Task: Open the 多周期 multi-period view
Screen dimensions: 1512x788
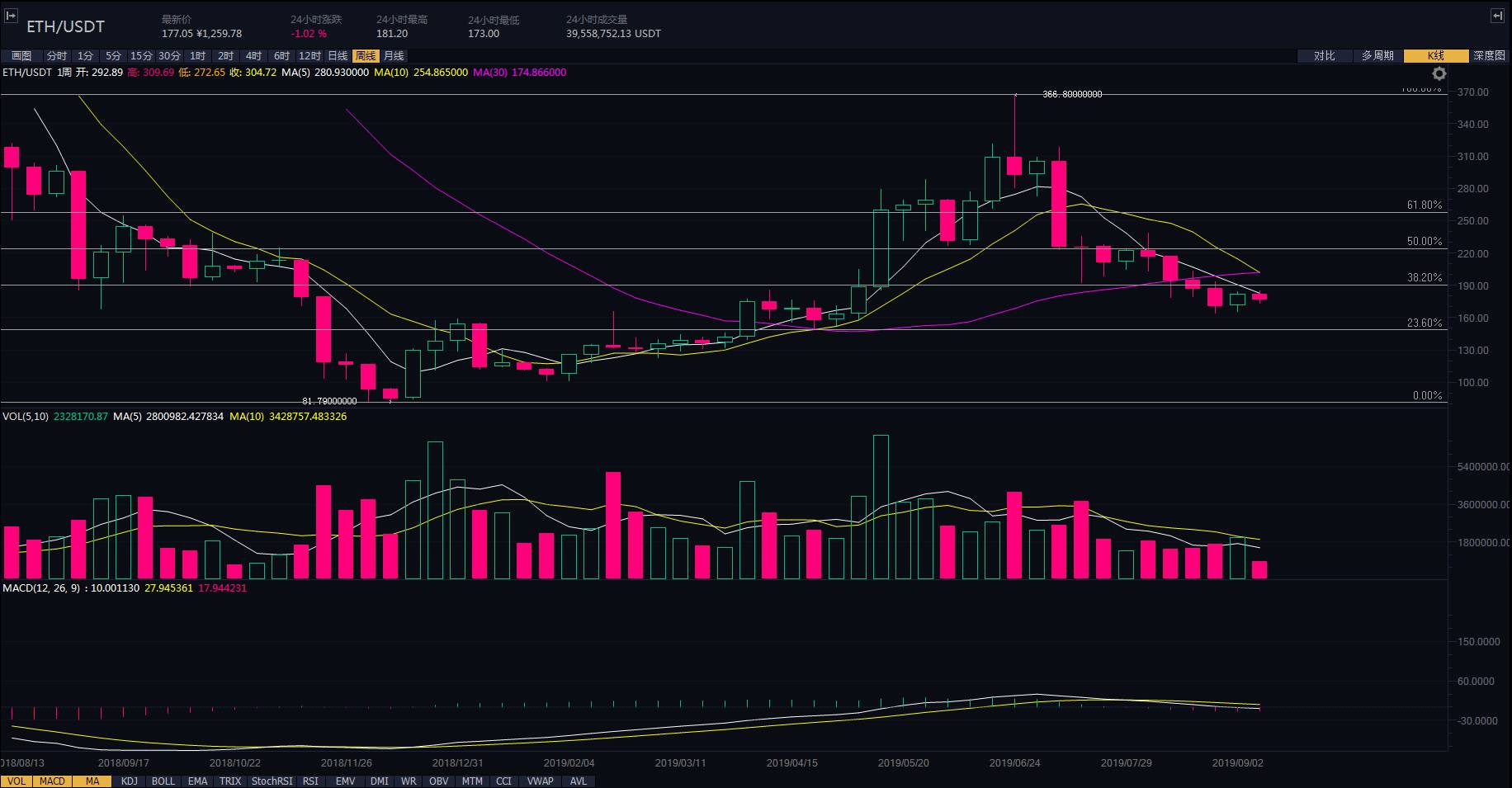Action: click(x=1377, y=56)
